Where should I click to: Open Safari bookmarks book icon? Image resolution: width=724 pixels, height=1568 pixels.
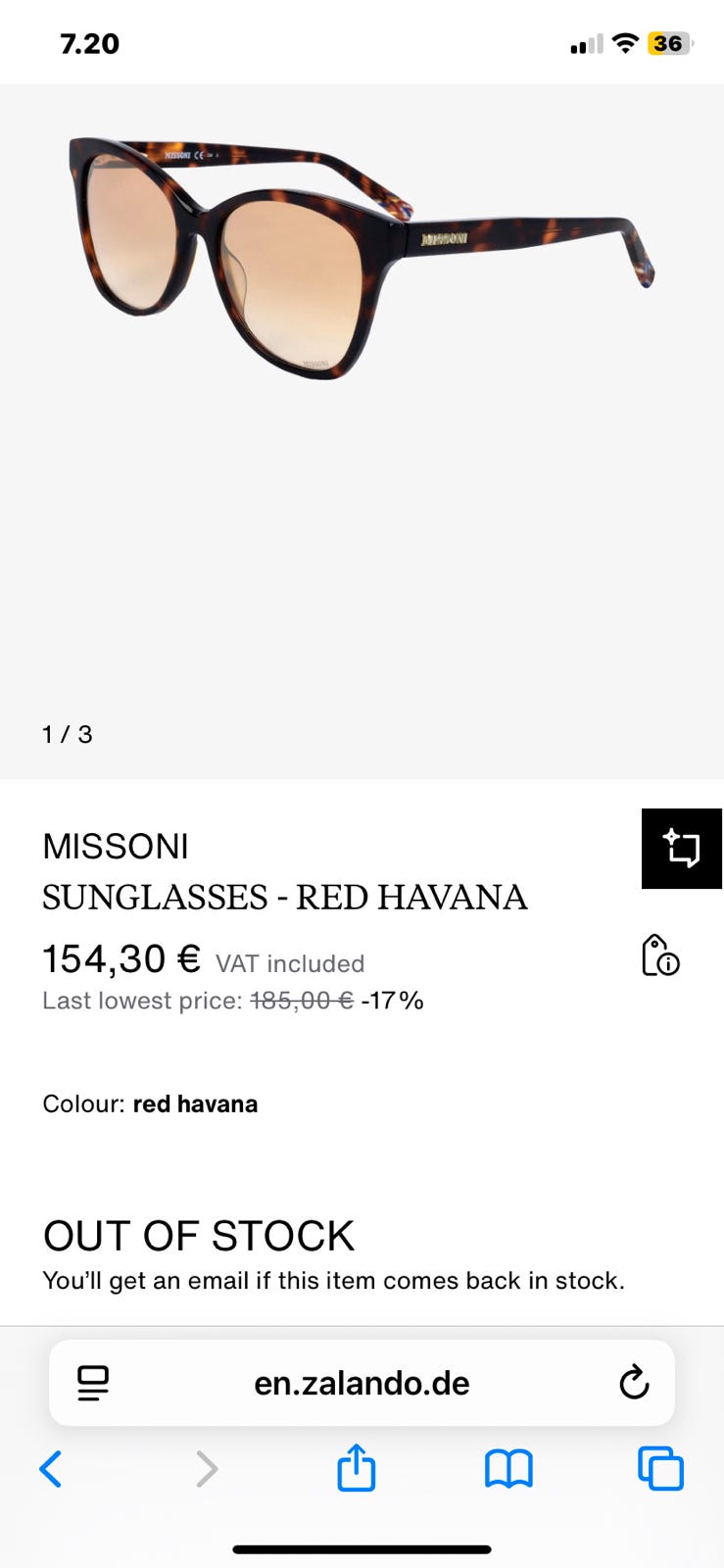(508, 1469)
